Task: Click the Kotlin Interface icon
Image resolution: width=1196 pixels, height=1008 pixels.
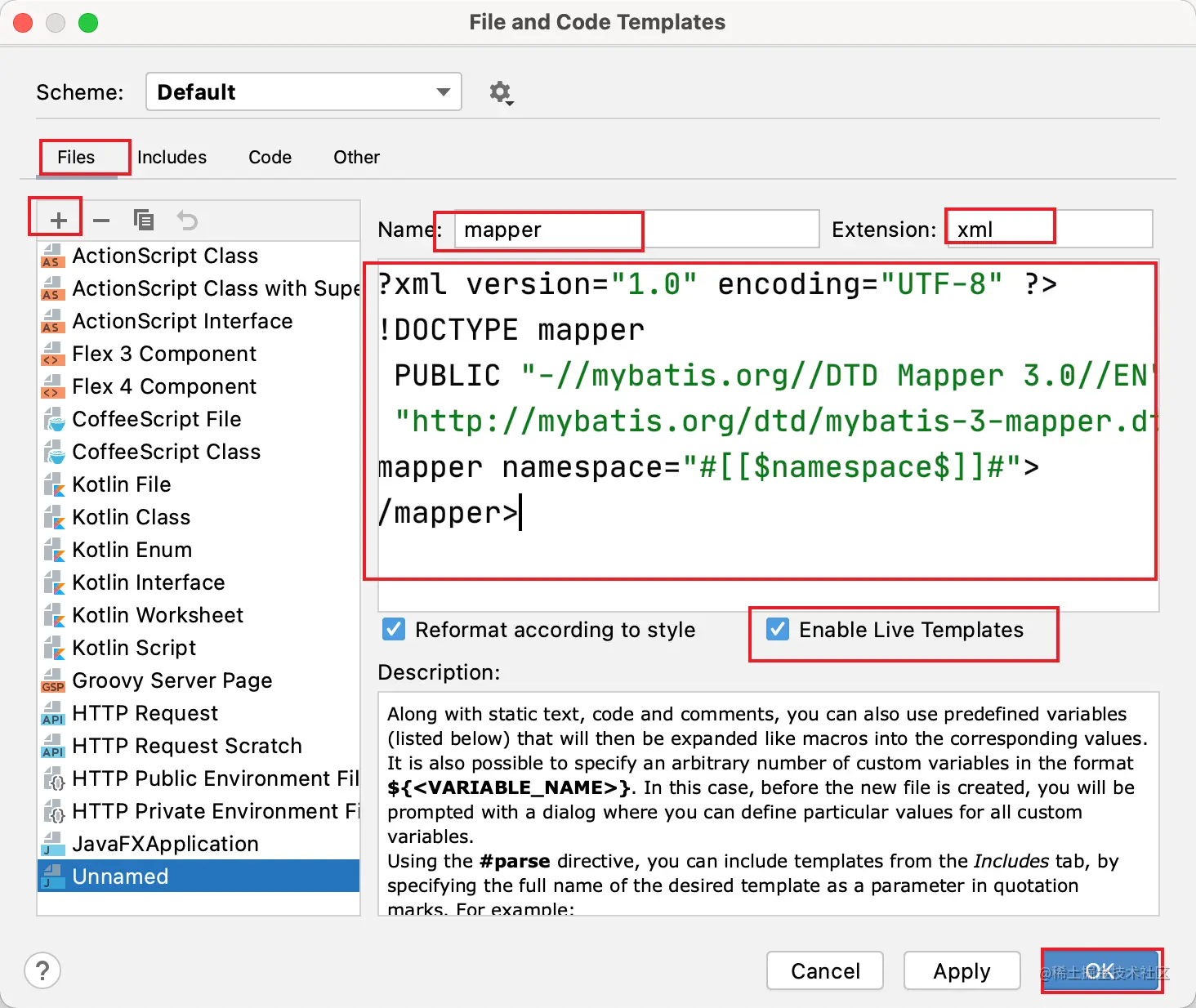Action: (53, 582)
